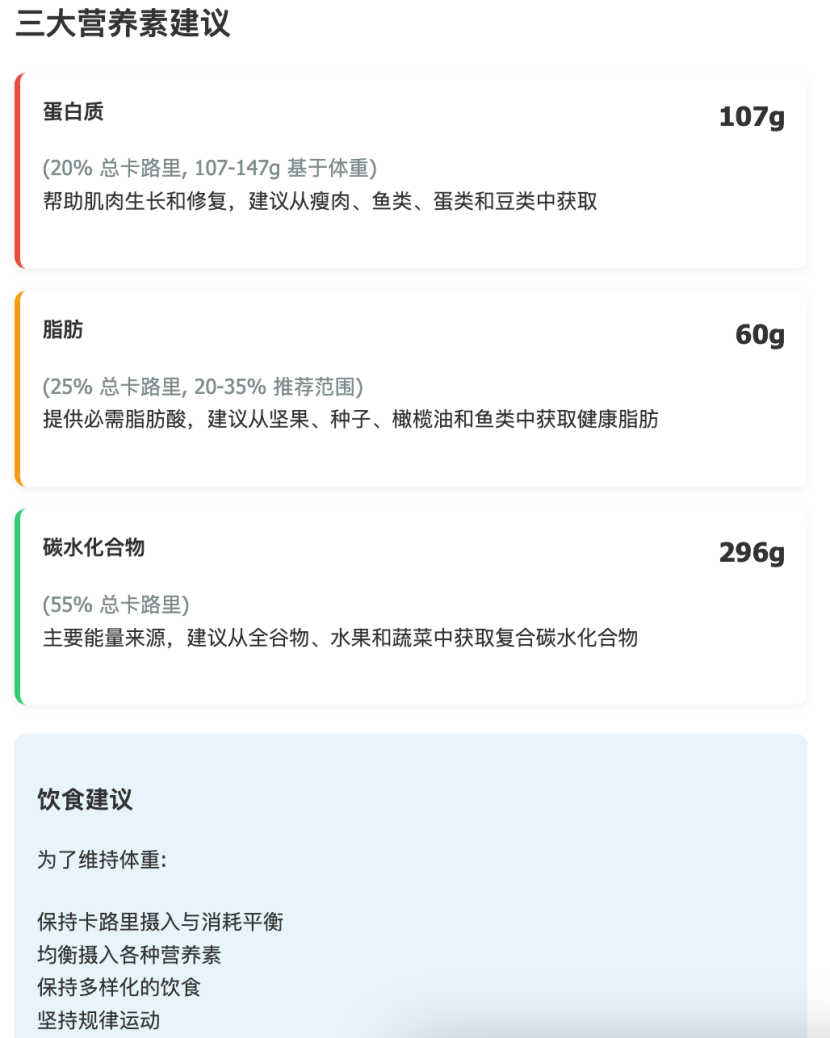Click the 60g fat value
This screenshot has width=830, height=1038.
760,335
